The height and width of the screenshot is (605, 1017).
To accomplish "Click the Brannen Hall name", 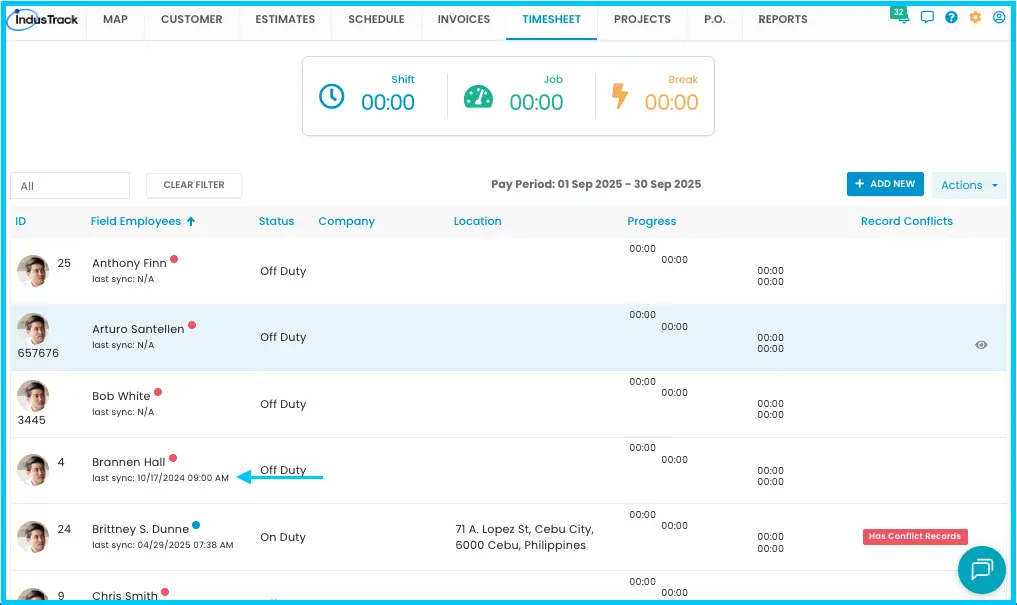I will (128, 462).
